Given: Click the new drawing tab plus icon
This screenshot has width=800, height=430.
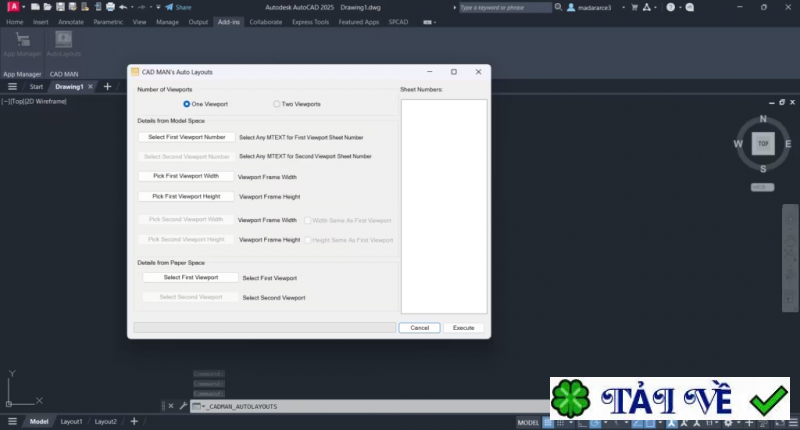Looking at the screenshot, I should [x=107, y=87].
